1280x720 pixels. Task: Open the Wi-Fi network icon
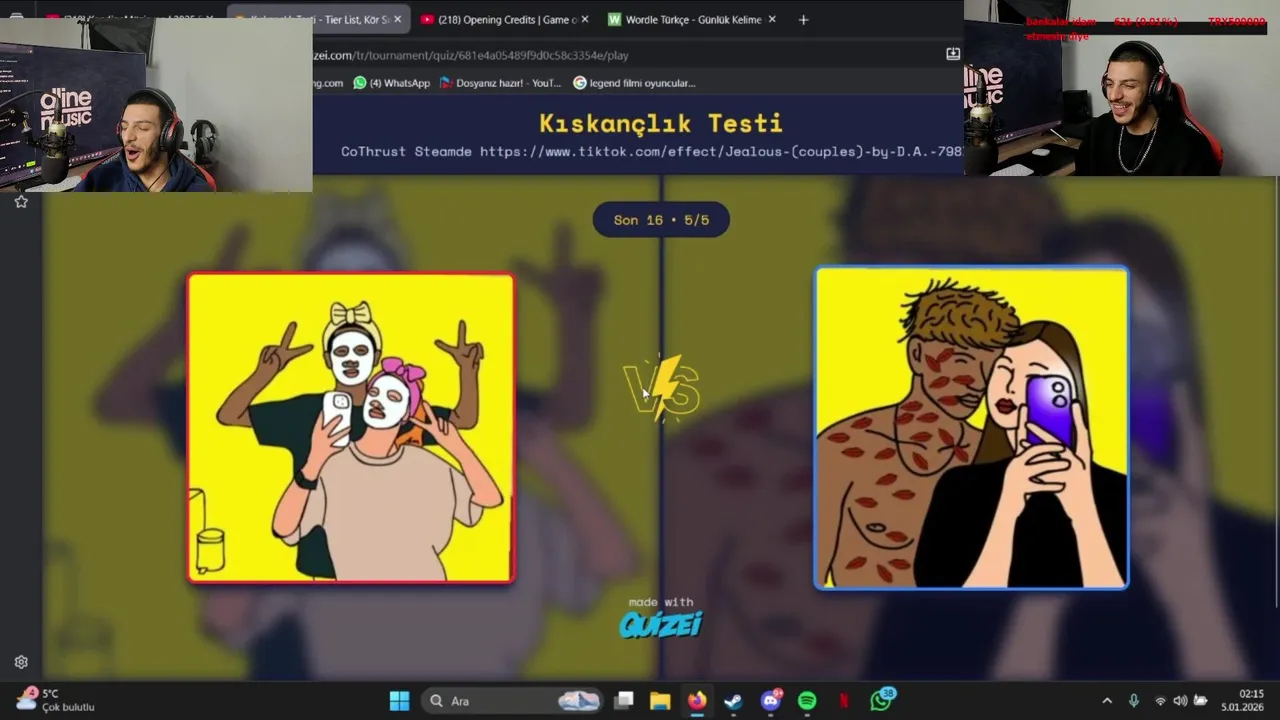(x=1160, y=701)
